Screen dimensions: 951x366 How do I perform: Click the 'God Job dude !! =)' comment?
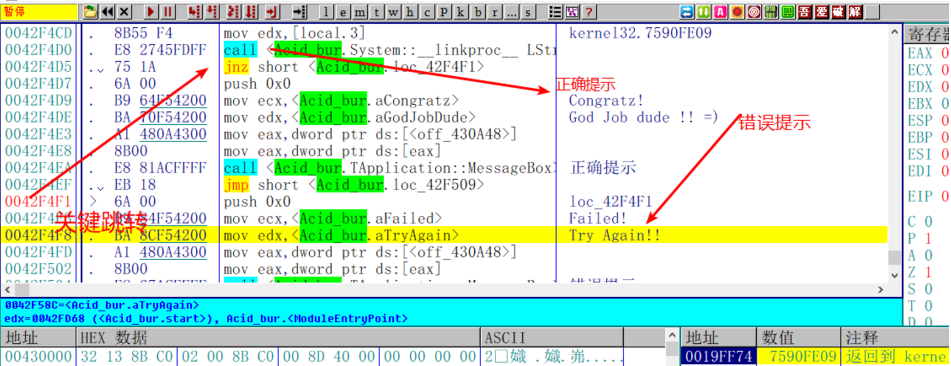click(x=643, y=117)
